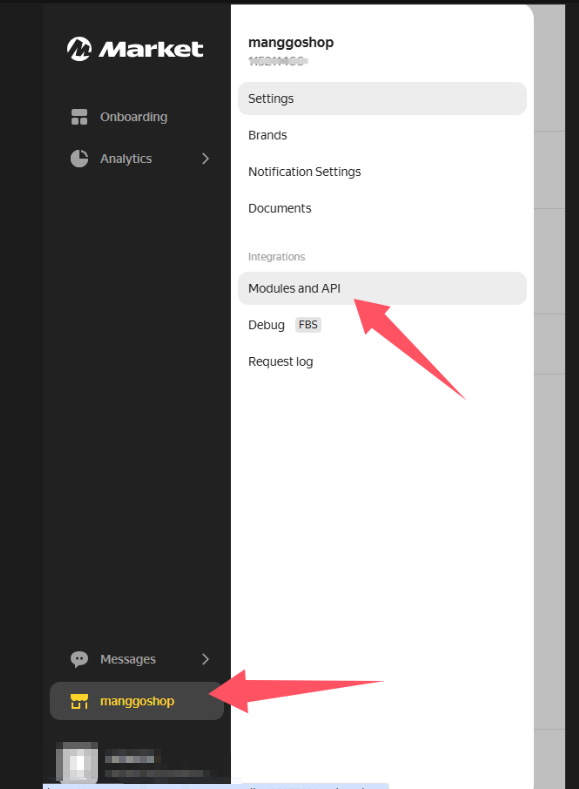Click the Analytics pie chart icon

pos(79,159)
